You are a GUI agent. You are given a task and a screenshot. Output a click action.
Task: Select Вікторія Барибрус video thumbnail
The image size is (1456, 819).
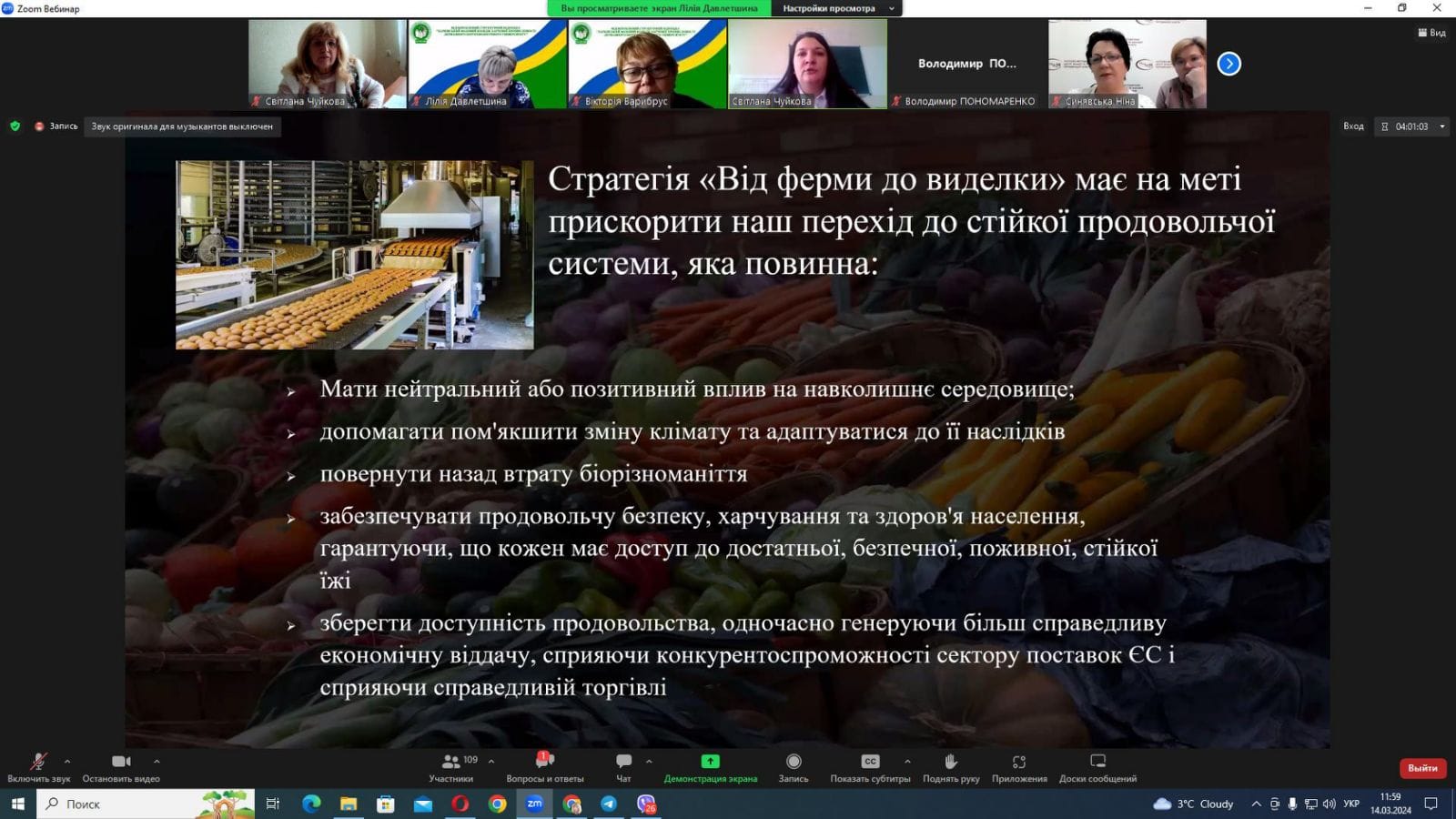647,64
